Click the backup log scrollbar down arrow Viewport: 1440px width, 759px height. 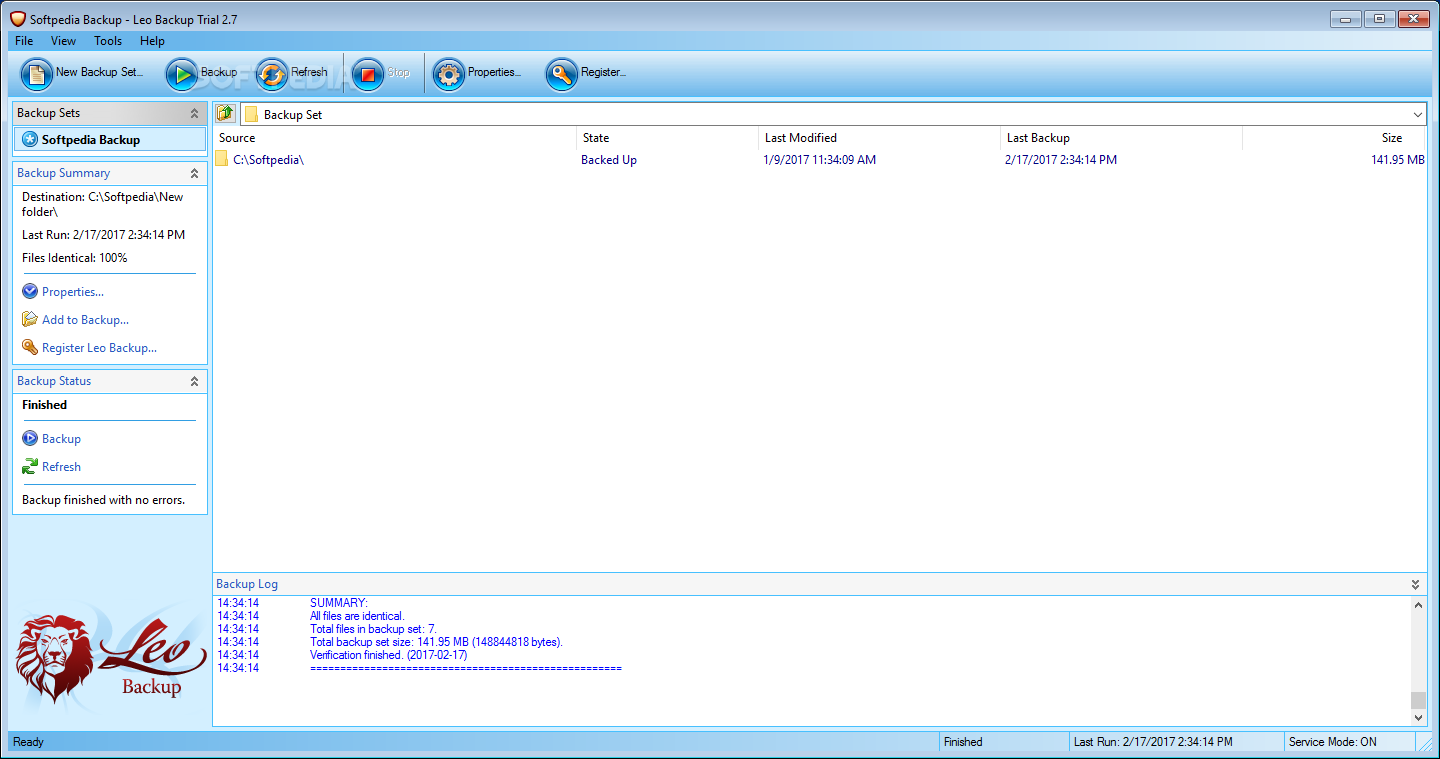(1418, 718)
